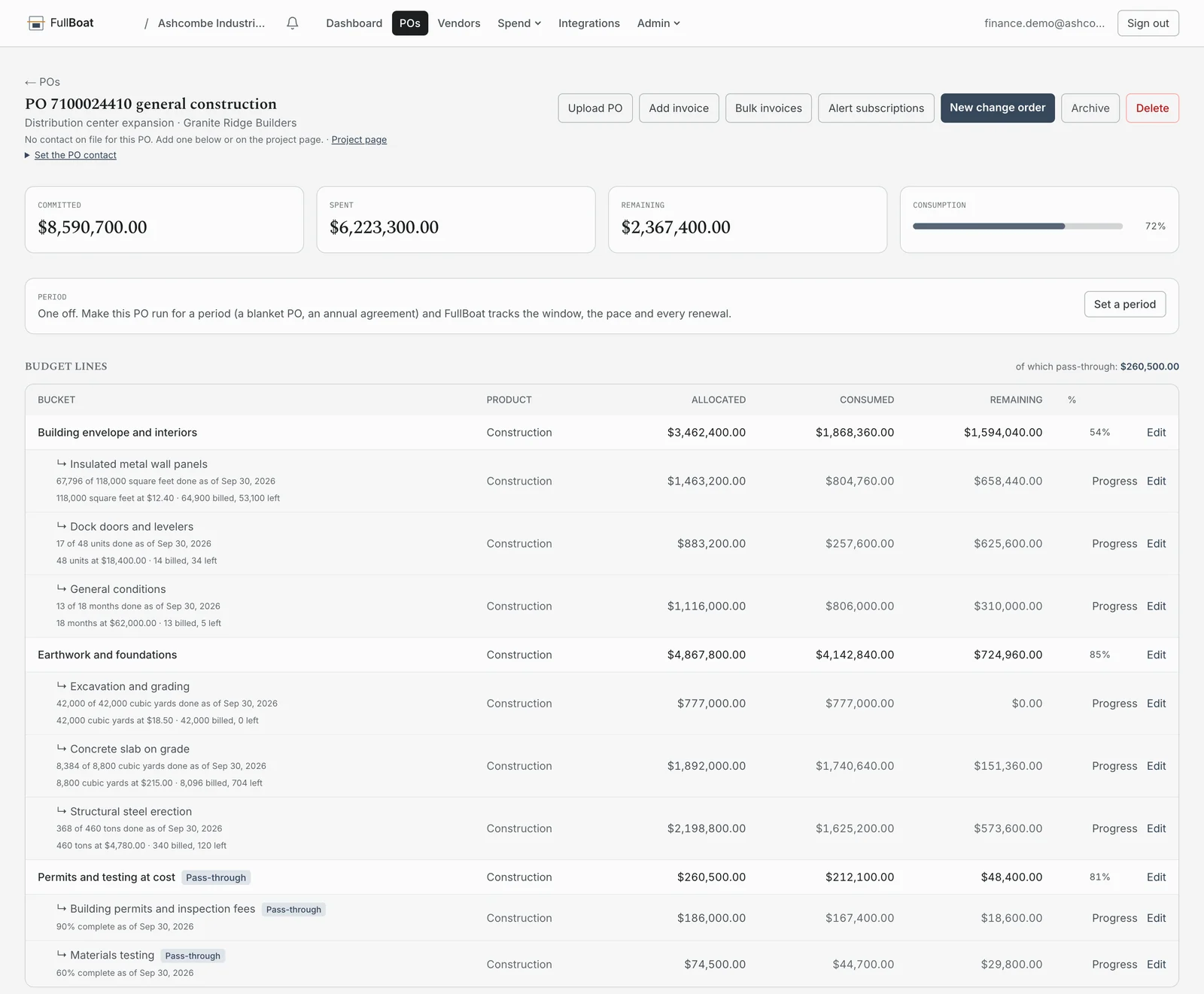Open the Admin dropdown menu
1204x994 pixels.
(x=658, y=23)
